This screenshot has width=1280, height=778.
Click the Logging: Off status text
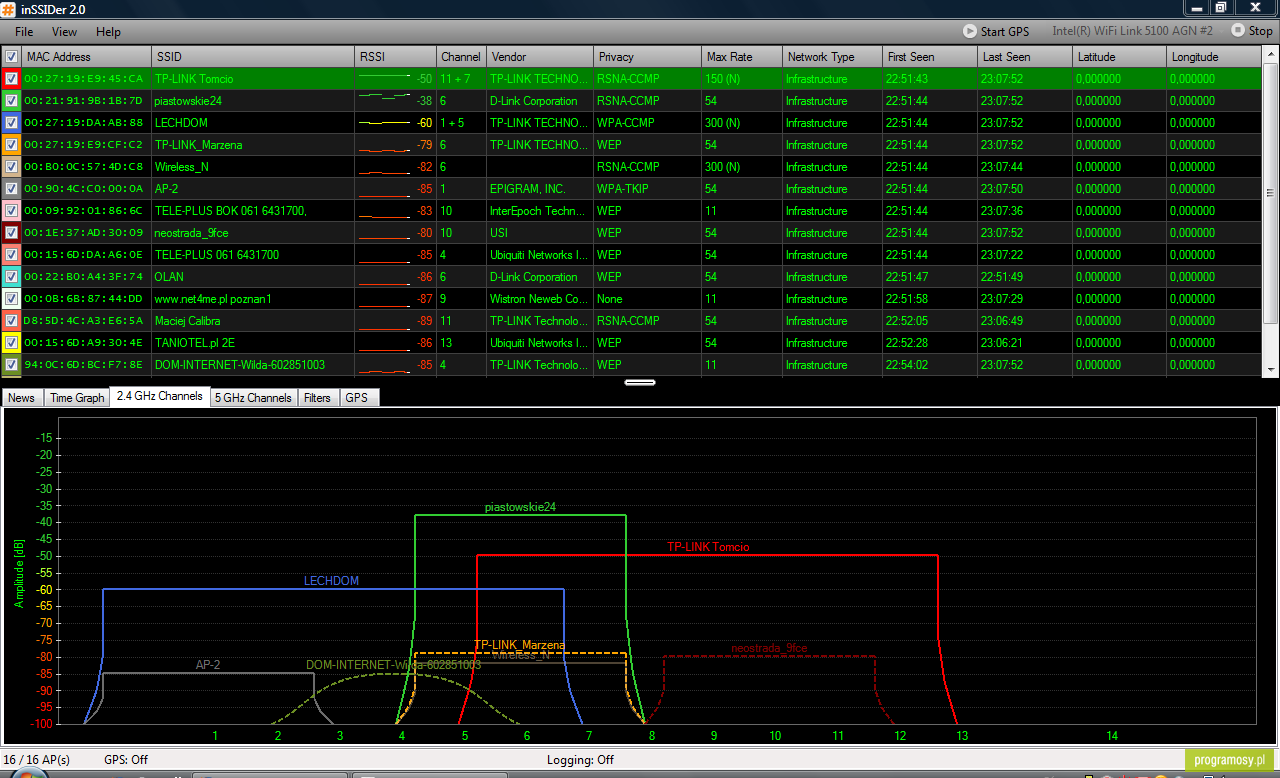(580, 760)
